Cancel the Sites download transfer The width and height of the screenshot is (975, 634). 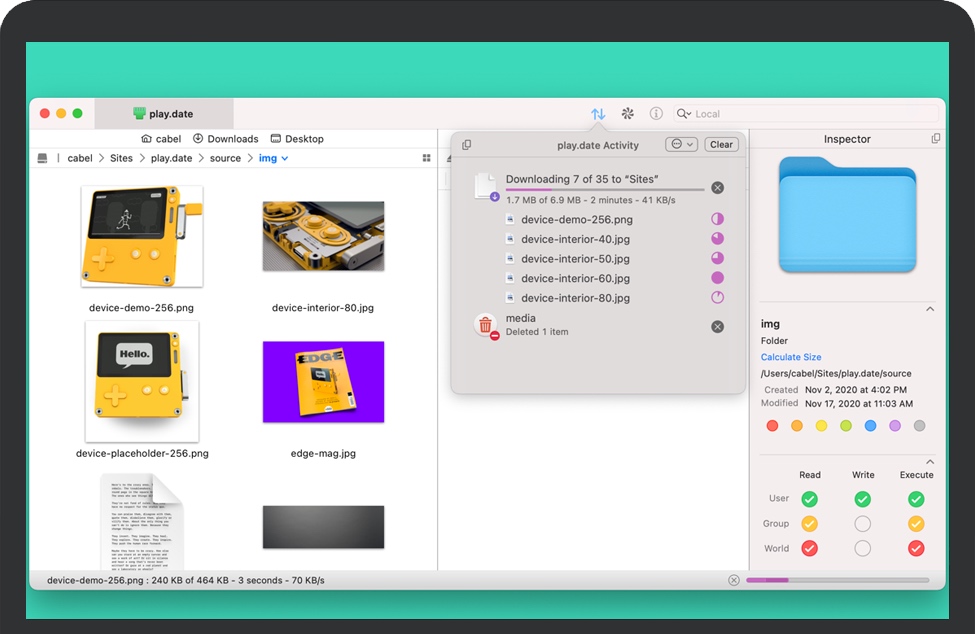click(x=717, y=188)
